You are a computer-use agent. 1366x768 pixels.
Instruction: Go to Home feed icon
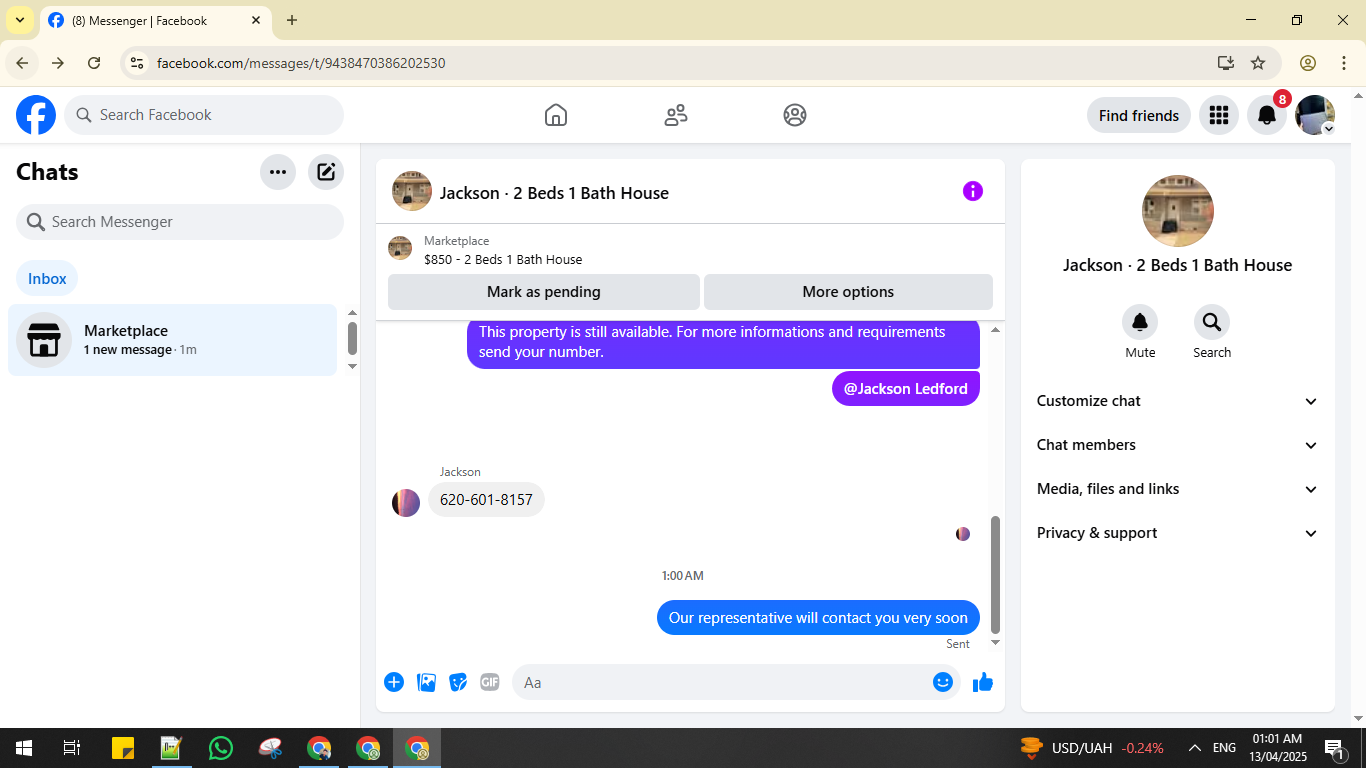pyautogui.click(x=556, y=115)
